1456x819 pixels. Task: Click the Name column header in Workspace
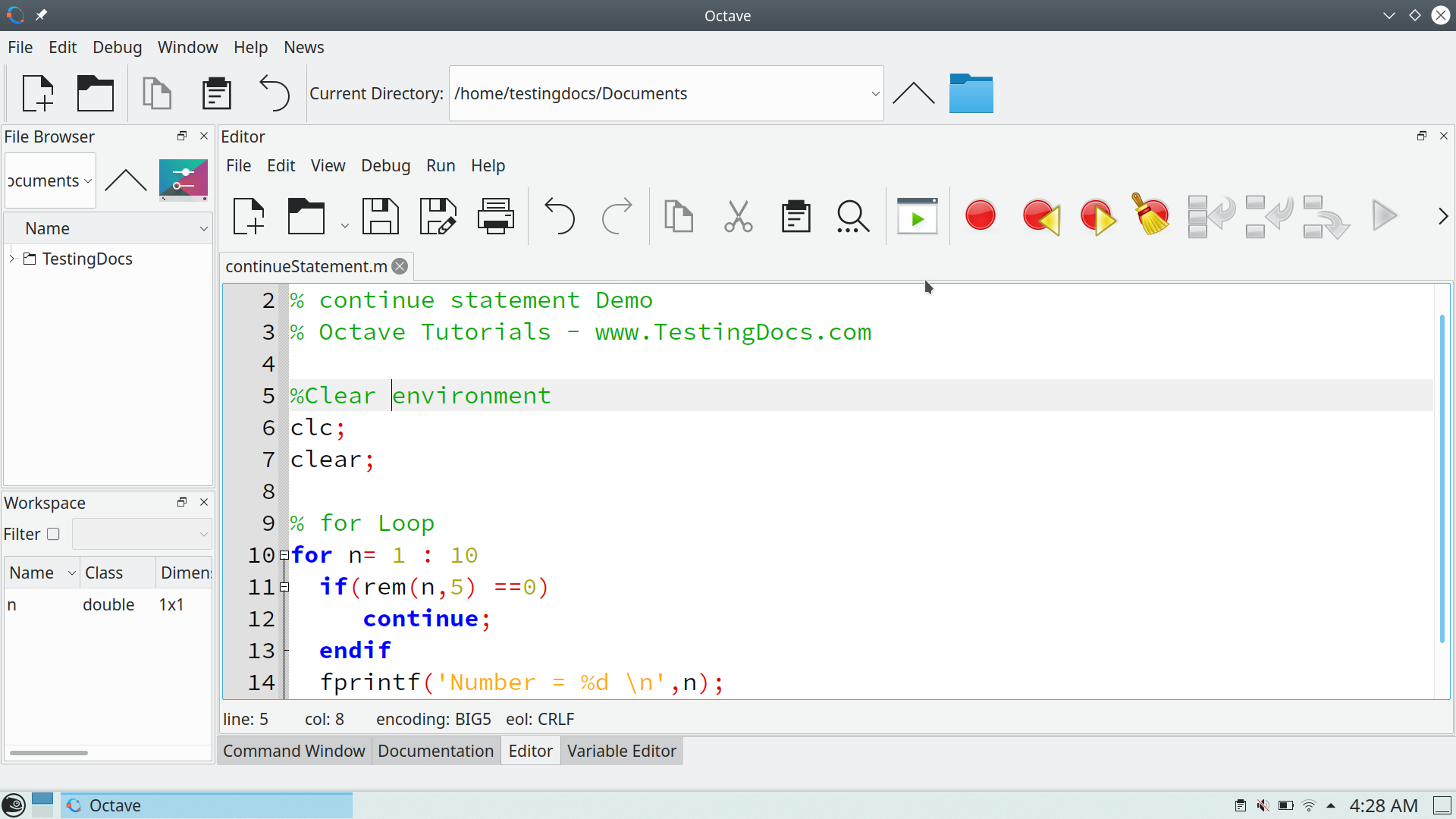point(32,573)
